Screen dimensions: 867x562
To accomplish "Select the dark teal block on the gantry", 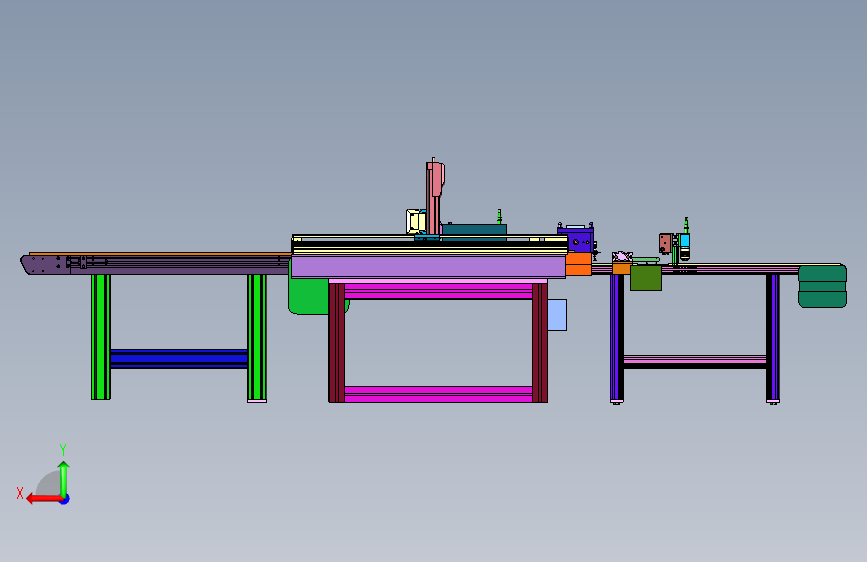I will click(474, 231).
